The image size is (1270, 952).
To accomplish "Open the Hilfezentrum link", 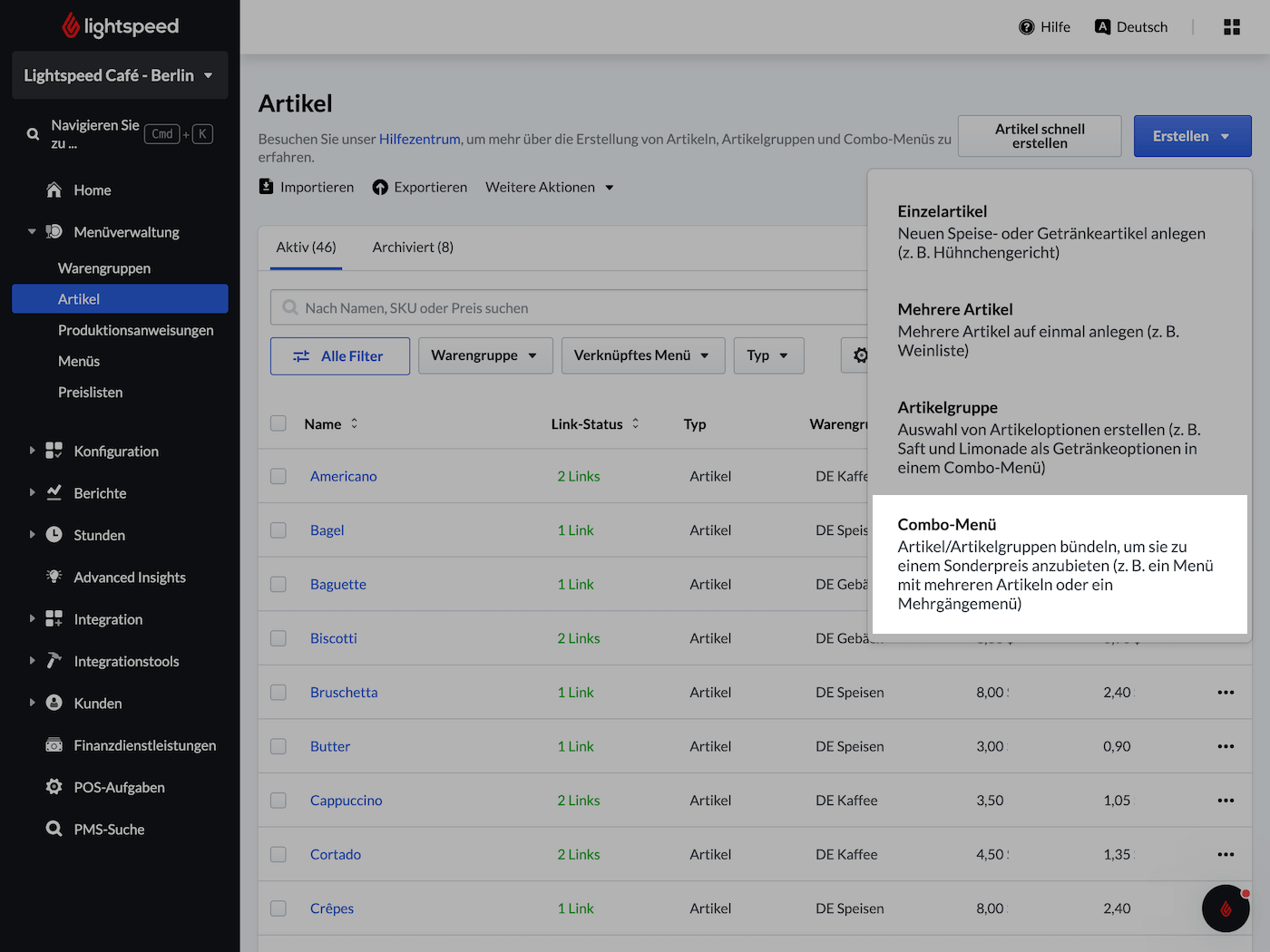I will (x=419, y=139).
